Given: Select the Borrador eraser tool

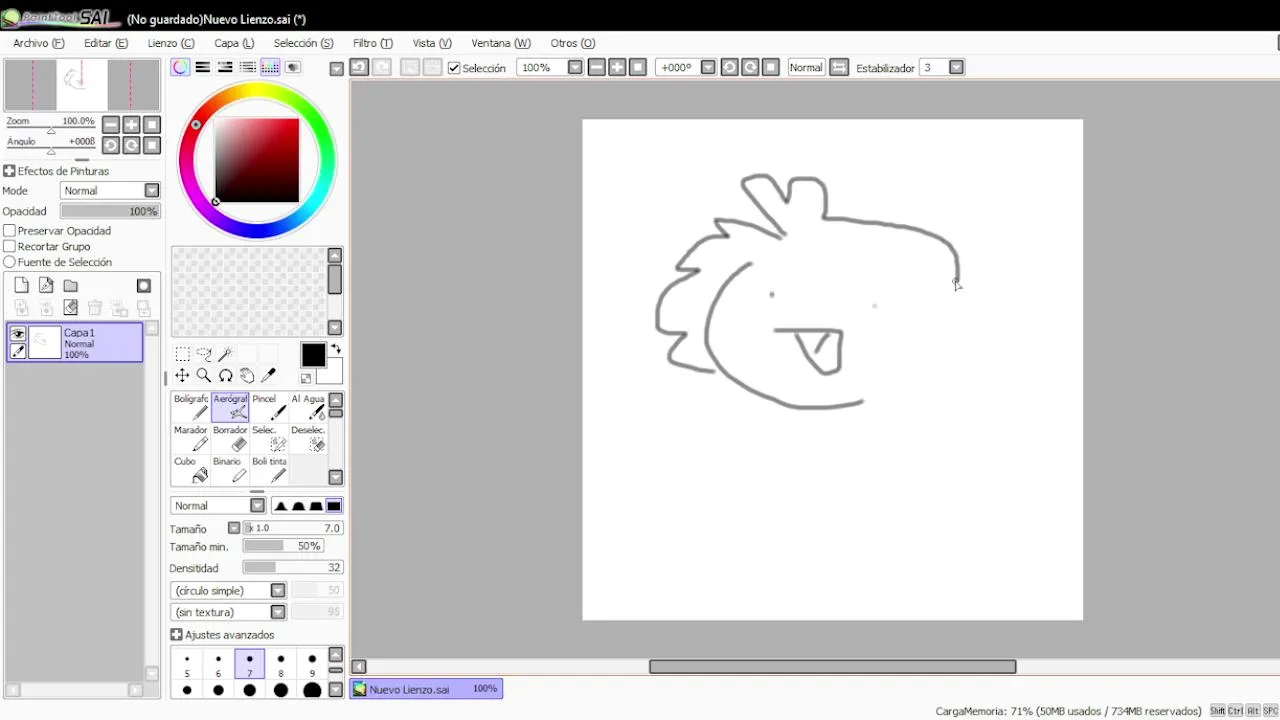Looking at the screenshot, I should pos(230,439).
